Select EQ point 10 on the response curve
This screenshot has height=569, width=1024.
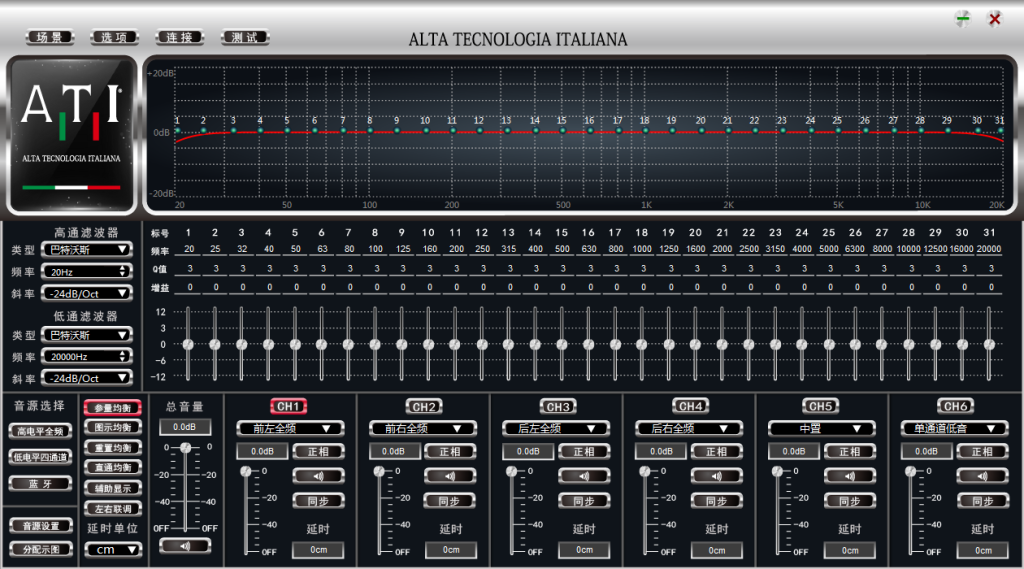coord(426,131)
